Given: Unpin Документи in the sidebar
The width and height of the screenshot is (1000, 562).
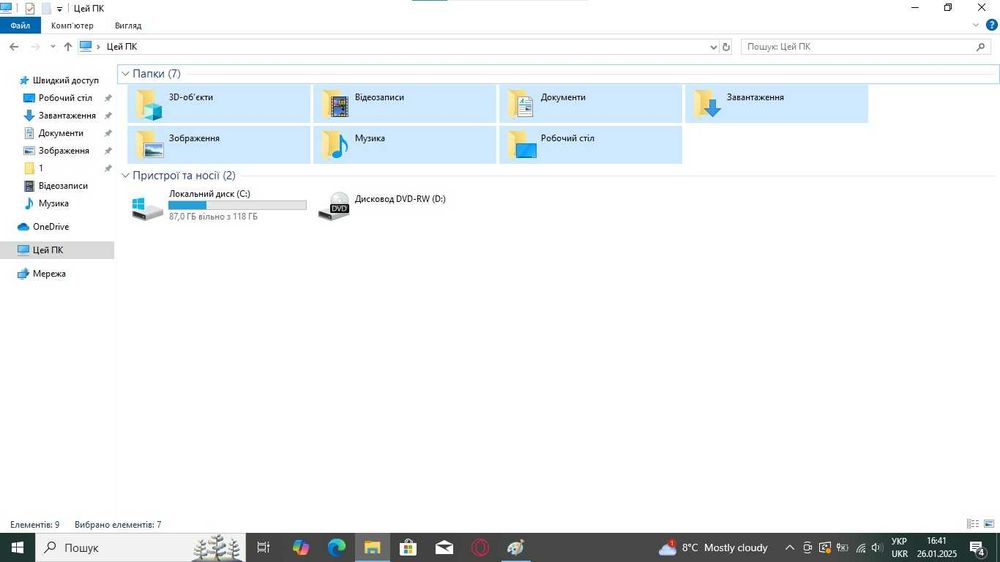Looking at the screenshot, I should tap(108, 133).
